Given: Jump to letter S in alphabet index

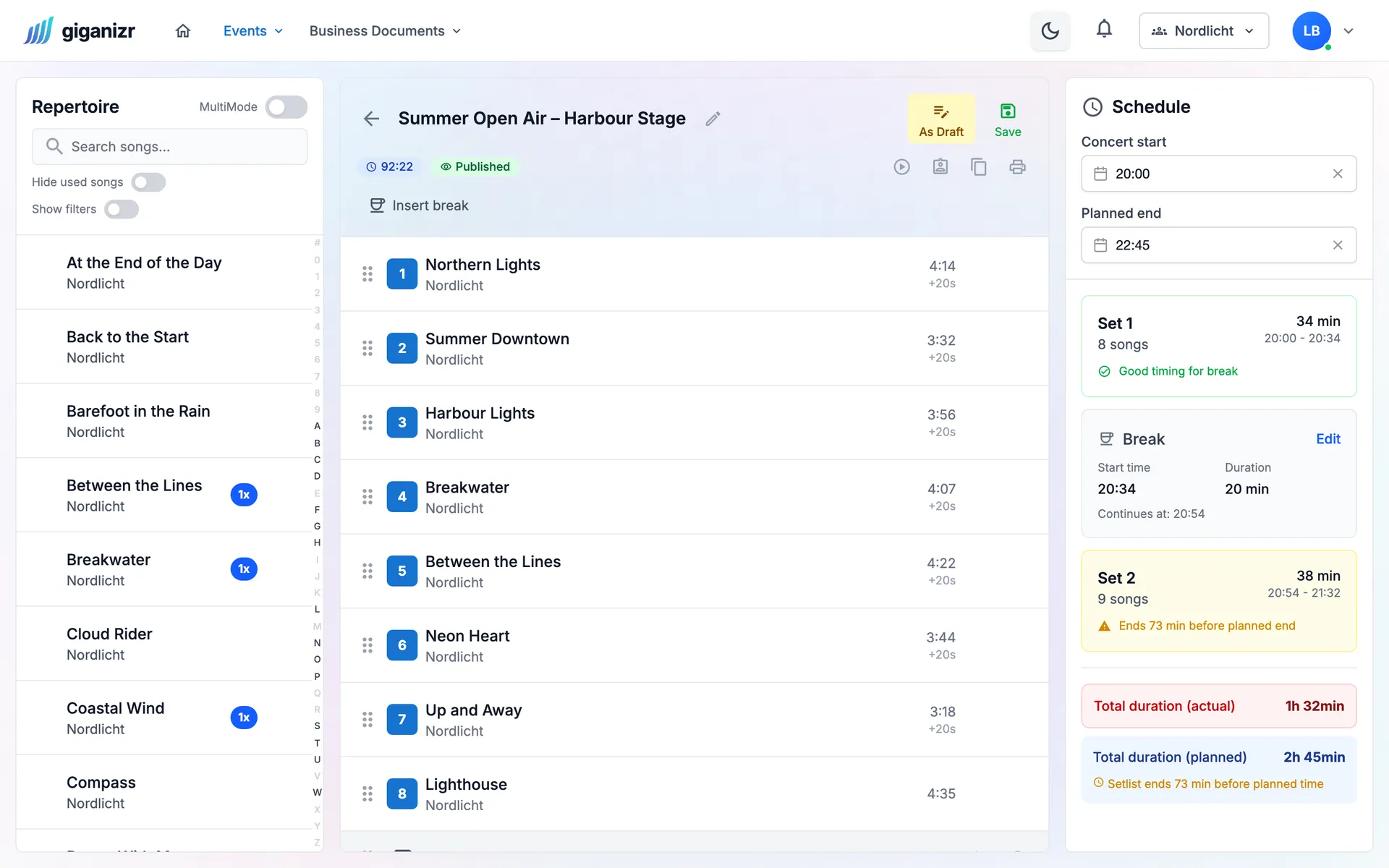Looking at the screenshot, I should coord(317,726).
